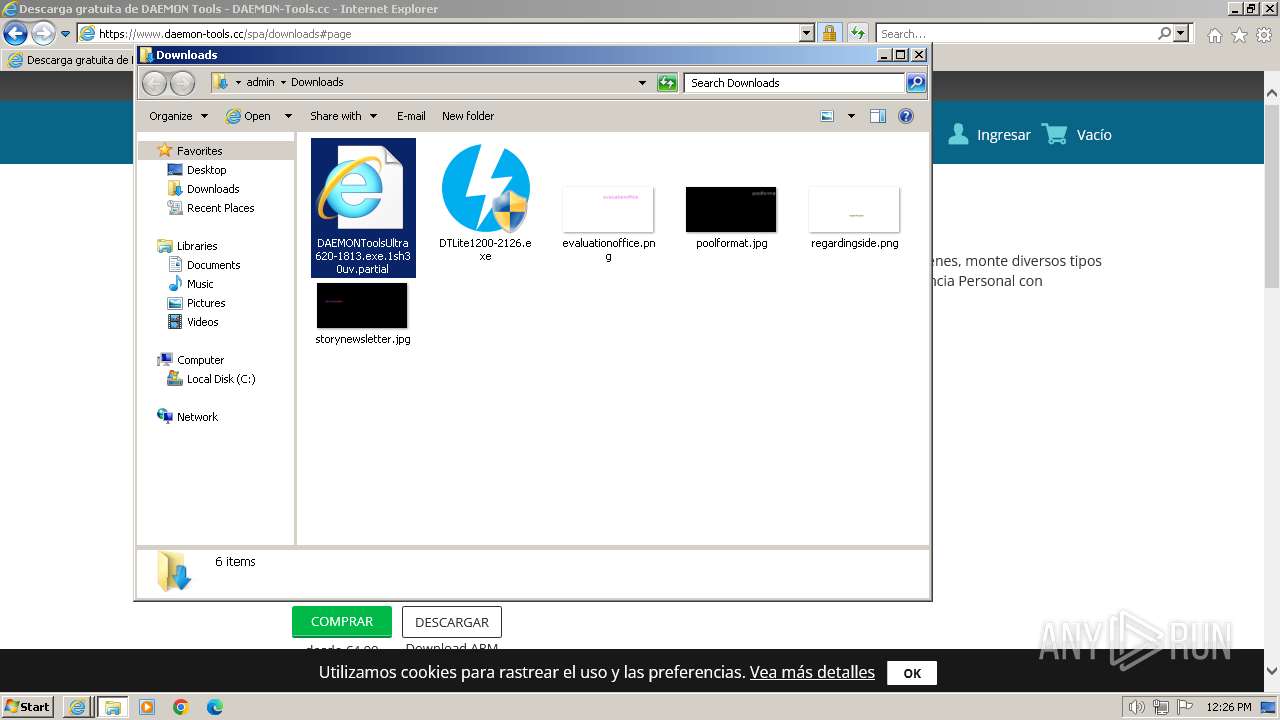Open Windows Media Player from taskbar
1280x720 pixels.
point(147,707)
